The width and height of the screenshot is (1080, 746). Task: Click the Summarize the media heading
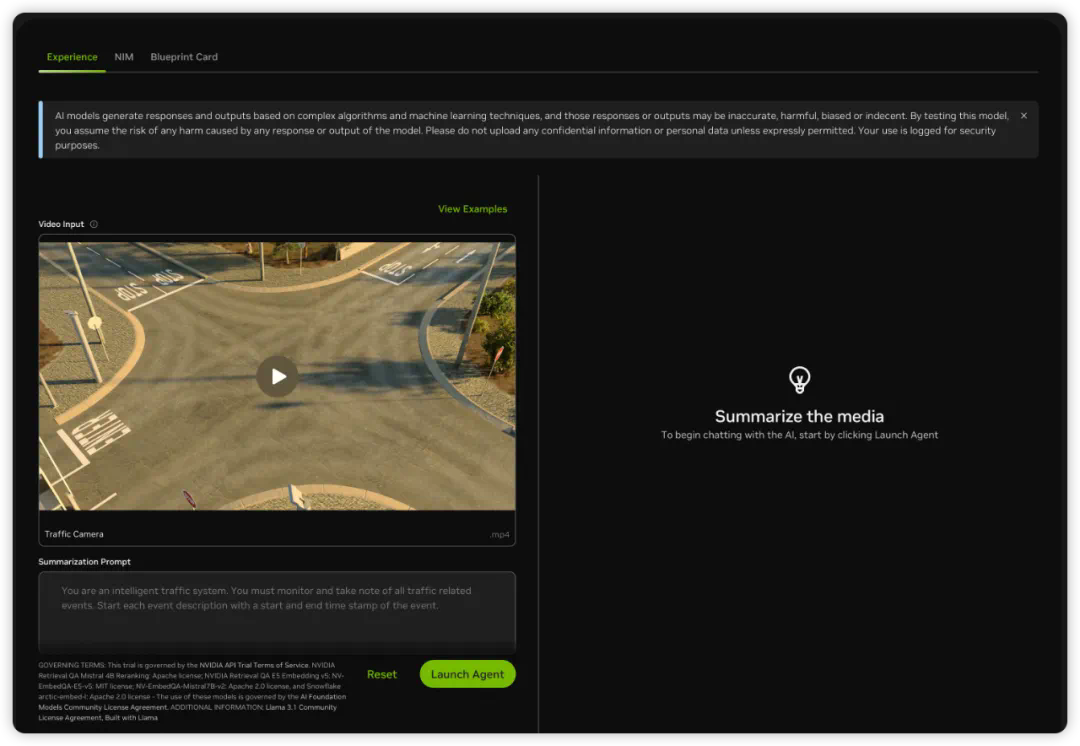point(799,417)
